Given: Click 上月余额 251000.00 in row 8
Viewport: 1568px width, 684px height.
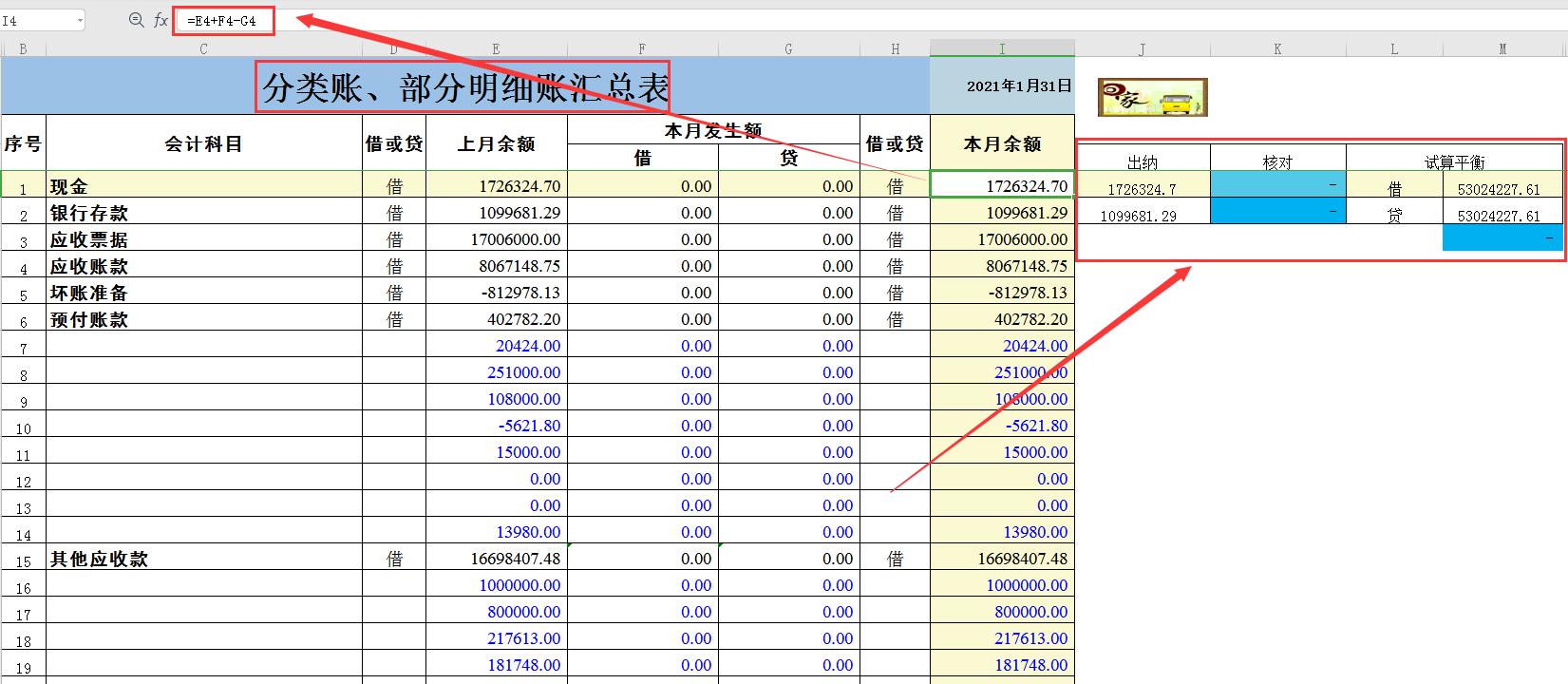Looking at the screenshot, I should (x=497, y=372).
